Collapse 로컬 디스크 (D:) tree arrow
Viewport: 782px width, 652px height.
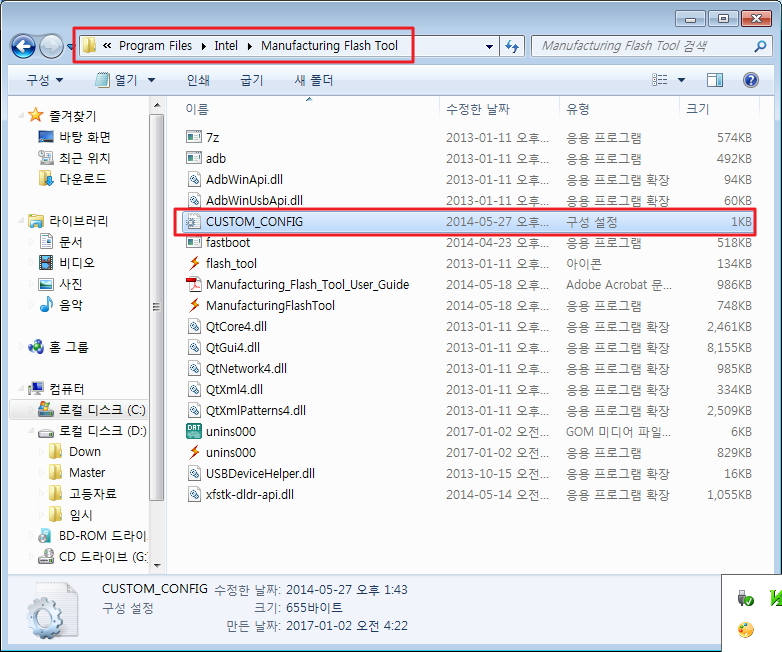tap(31, 431)
